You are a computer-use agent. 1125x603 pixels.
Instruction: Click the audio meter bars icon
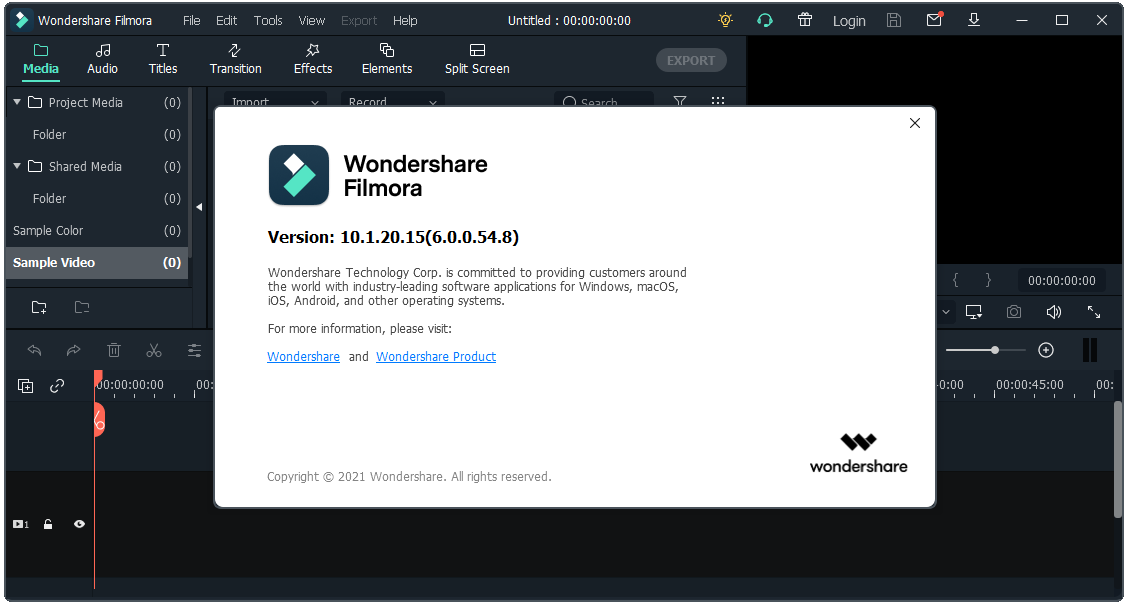click(1089, 350)
